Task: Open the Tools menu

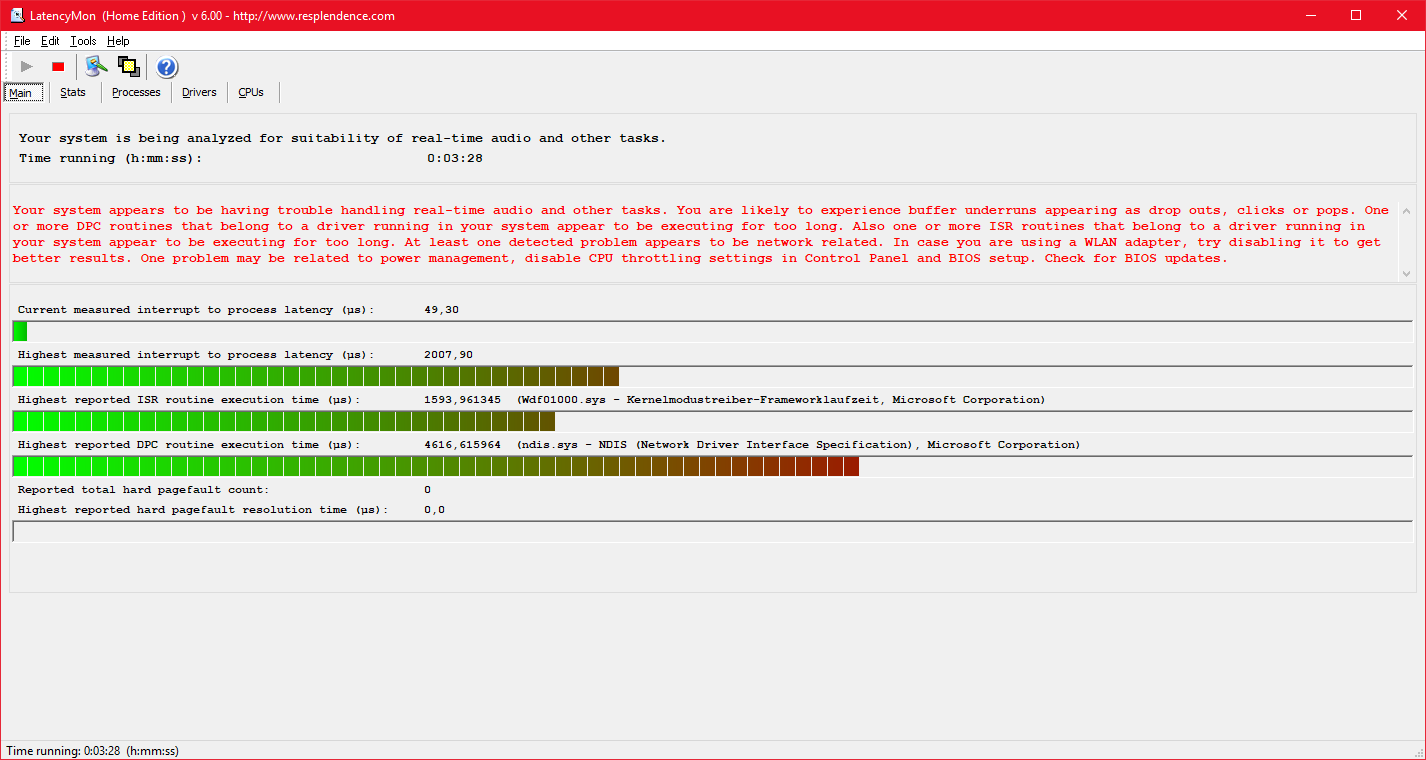Action: [83, 41]
